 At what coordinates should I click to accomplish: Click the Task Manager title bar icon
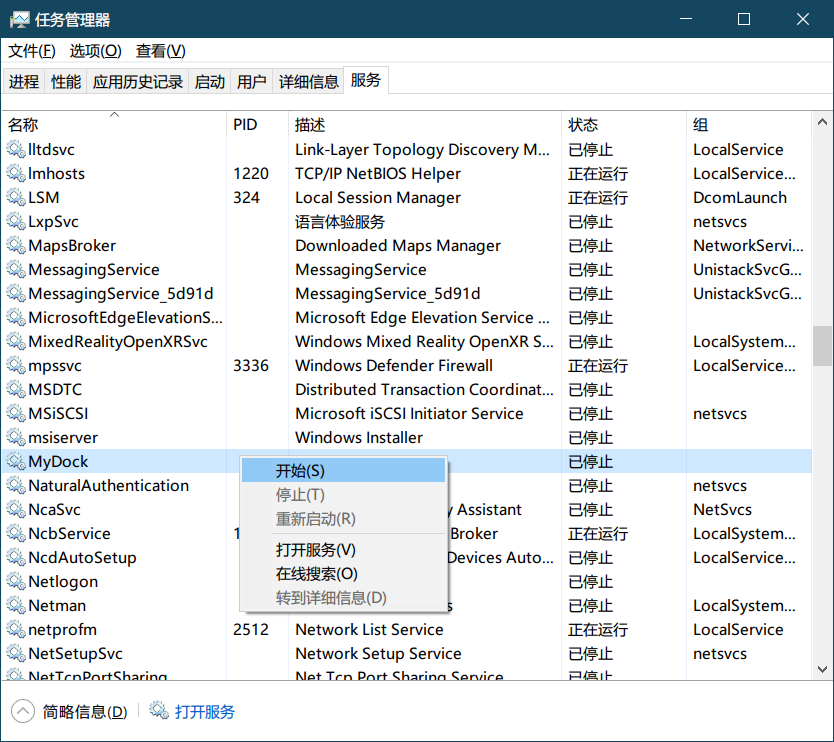click(x=20, y=20)
